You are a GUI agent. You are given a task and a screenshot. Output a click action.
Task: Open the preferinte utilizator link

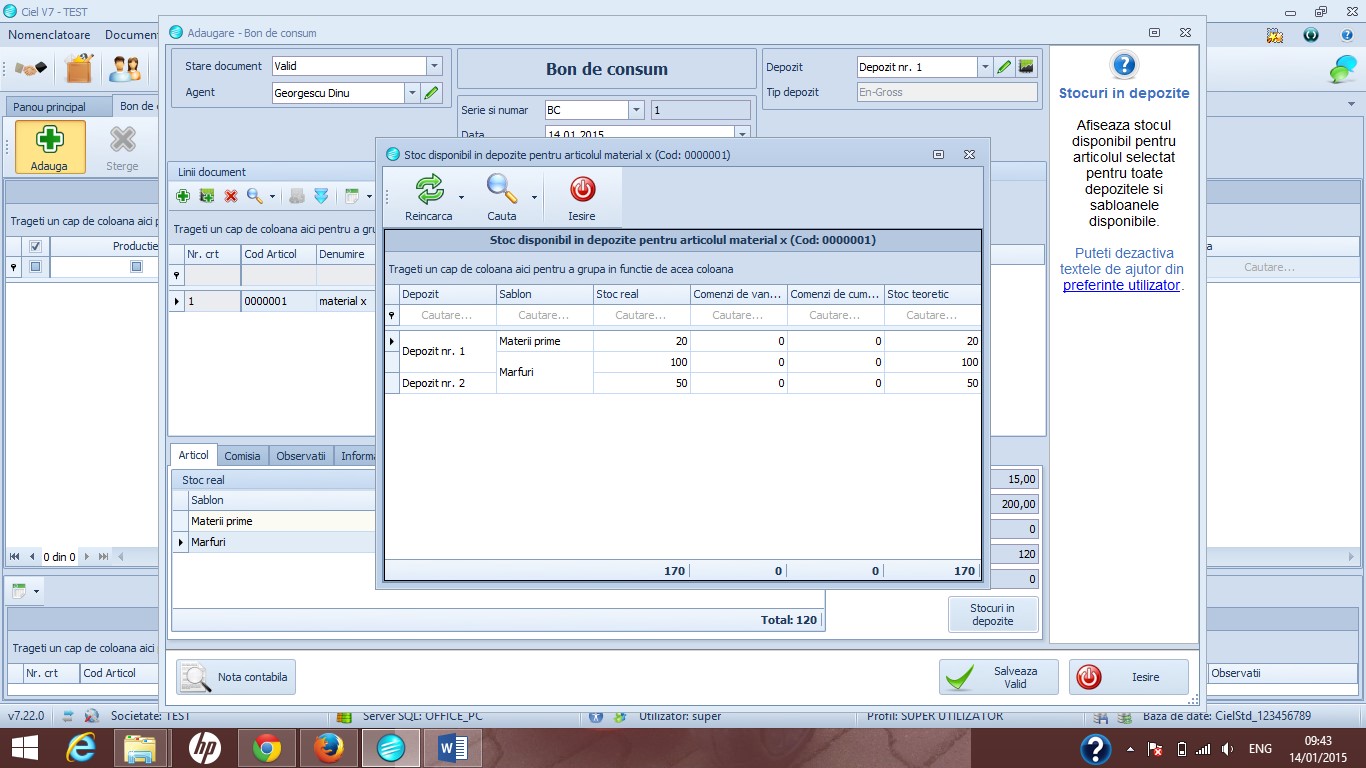coord(1121,285)
